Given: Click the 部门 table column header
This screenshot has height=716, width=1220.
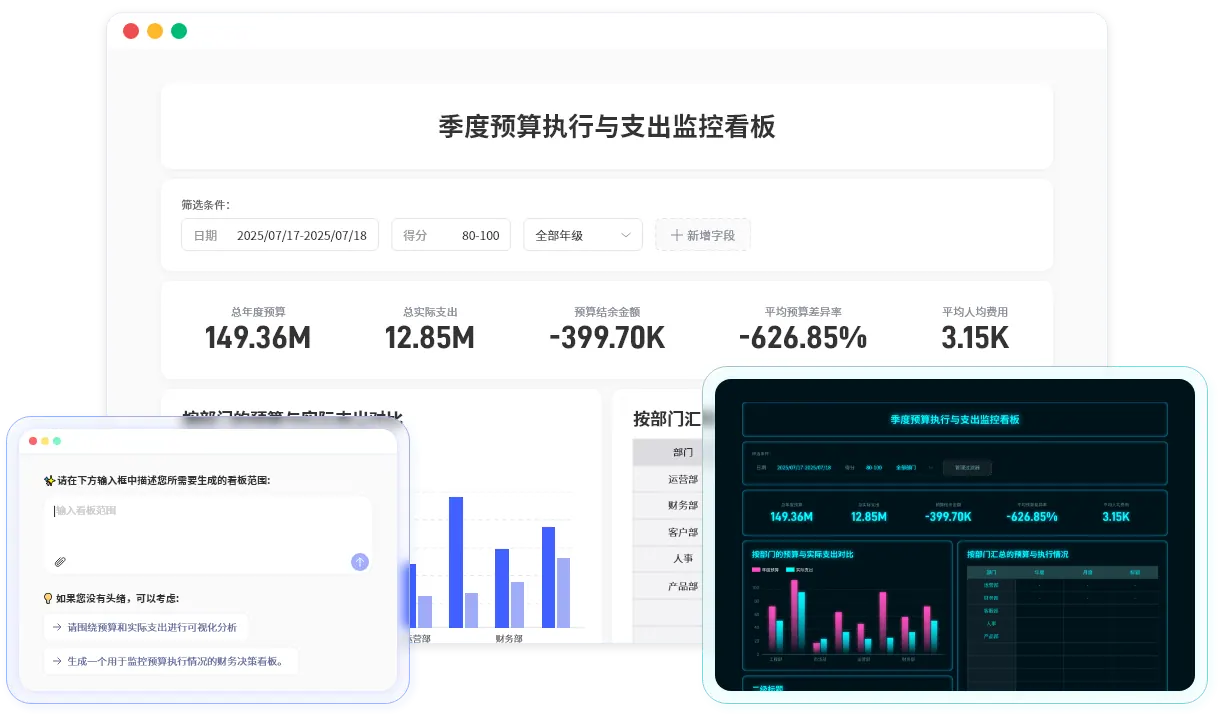Looking at the screenshot, I should point(683,452).
